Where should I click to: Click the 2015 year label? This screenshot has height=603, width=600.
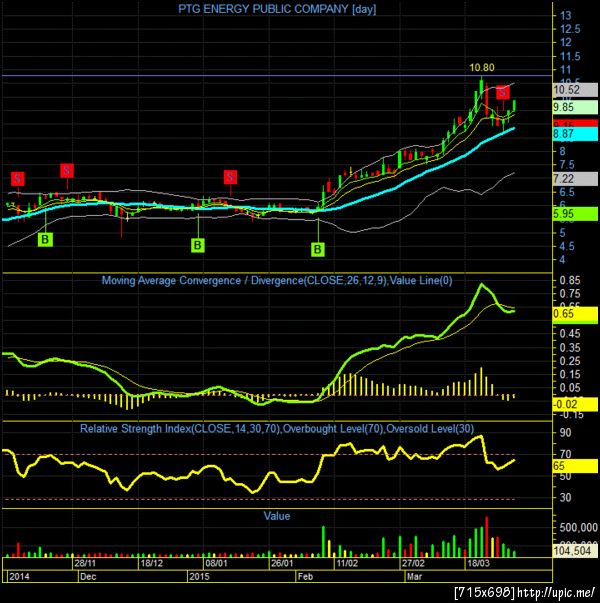tap(199, 576)
